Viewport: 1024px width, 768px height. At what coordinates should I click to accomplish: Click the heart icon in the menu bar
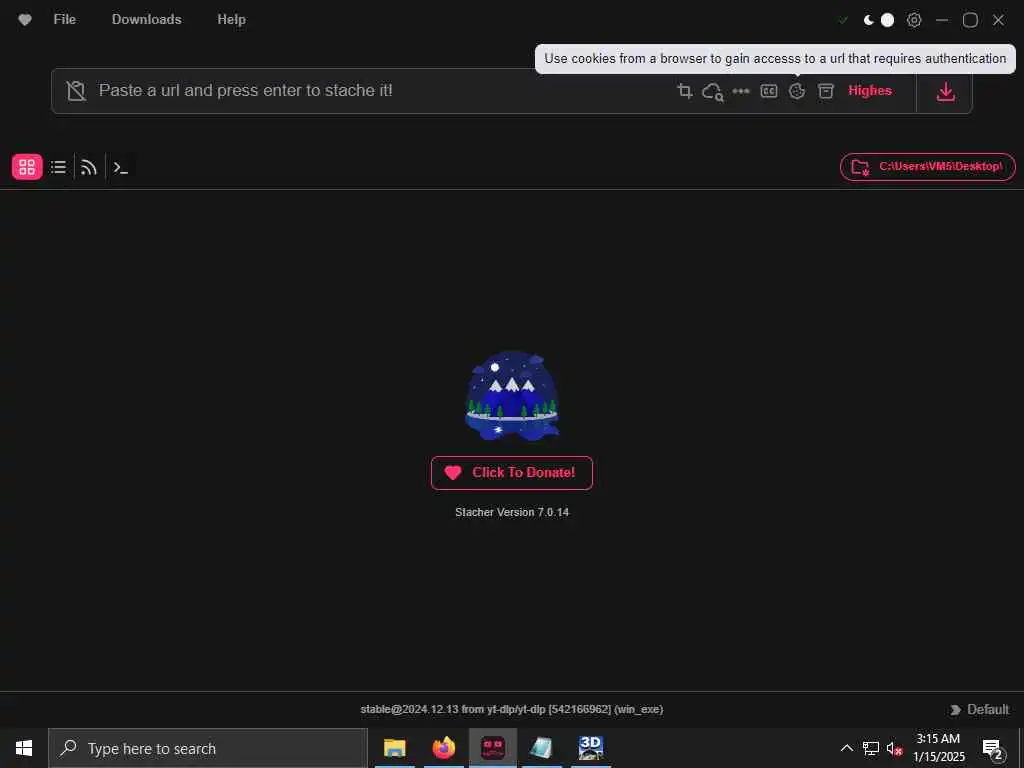point(25,20)
